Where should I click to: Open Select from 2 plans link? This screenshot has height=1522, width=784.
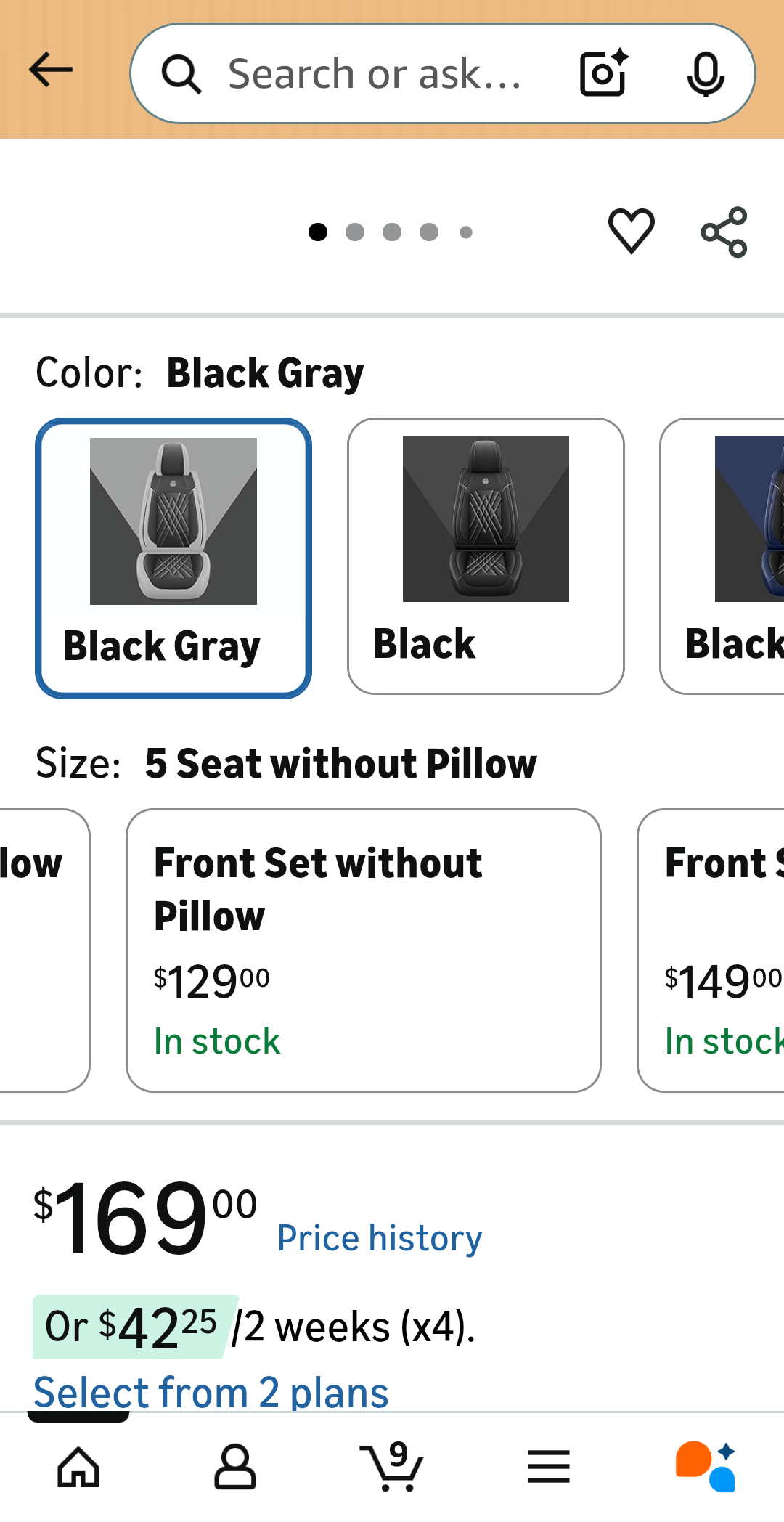pos(211,1392)
